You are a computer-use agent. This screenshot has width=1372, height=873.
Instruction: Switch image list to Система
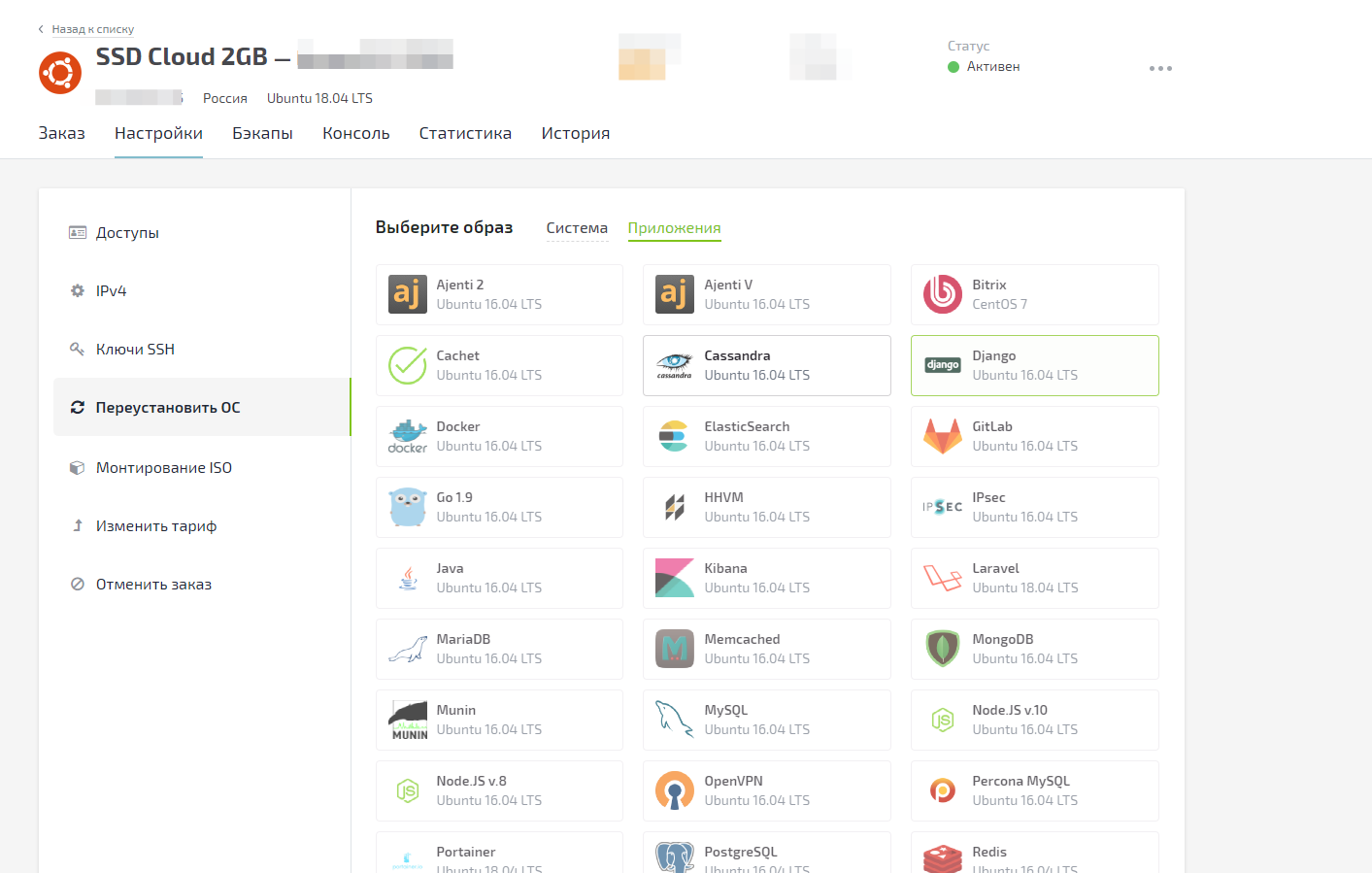point(577,228)
